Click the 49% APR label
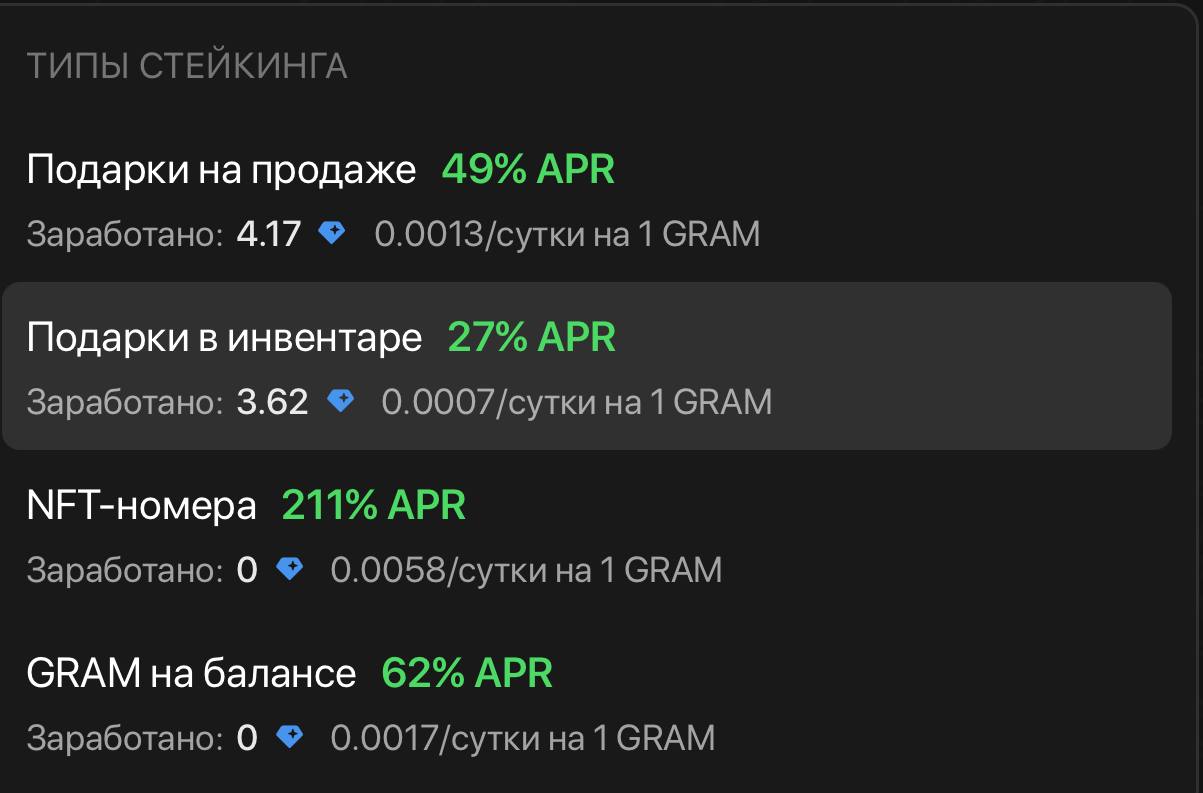Image resolution: width=1203 pixels, height=793 pixels. (x=528, y=169)
